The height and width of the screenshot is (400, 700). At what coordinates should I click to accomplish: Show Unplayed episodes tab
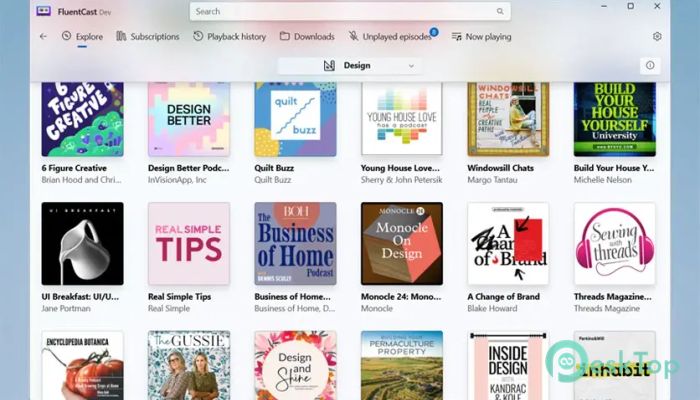392,37
